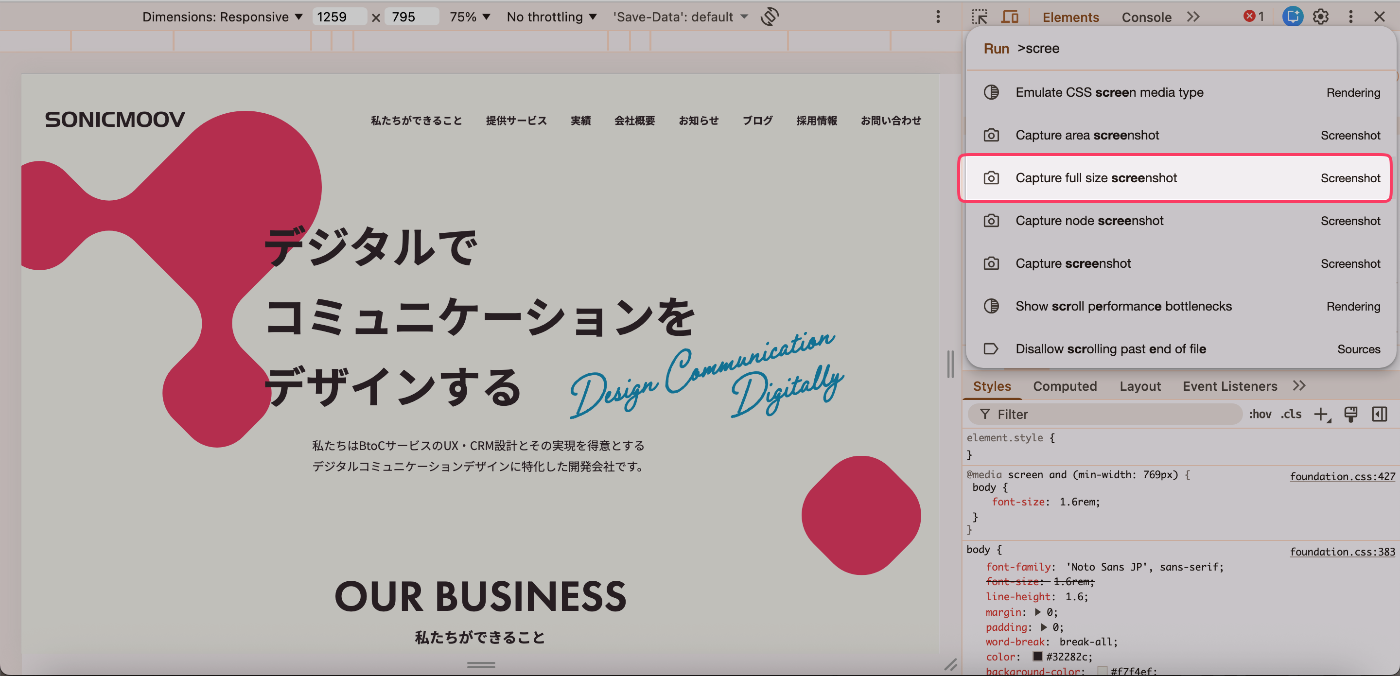Viewport: 1400px width, 676px height.
Task: Click the お問い合わせ navigation link
Action: point(891,120)
